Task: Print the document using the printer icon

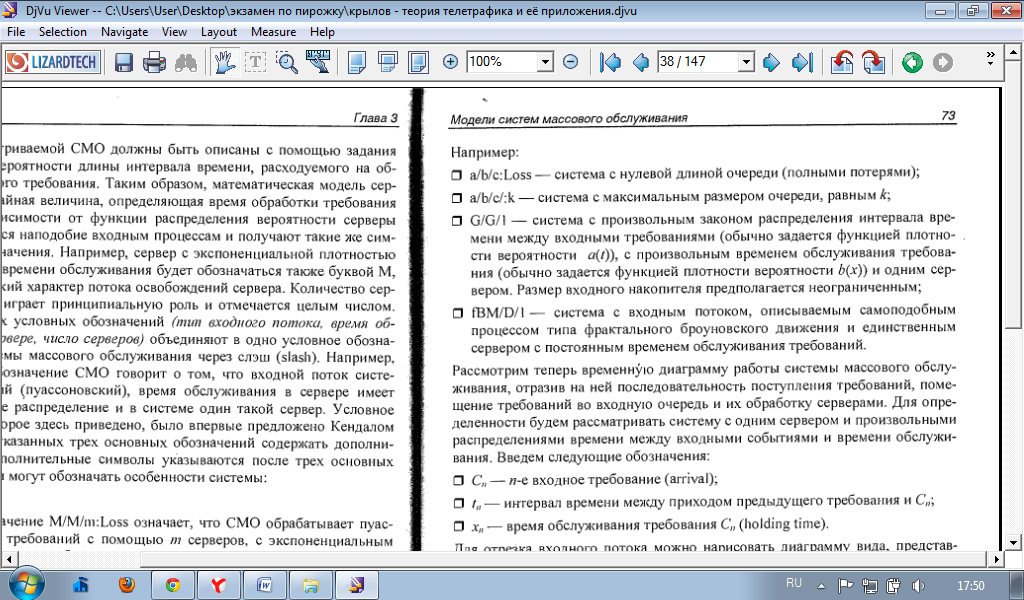Action: point(155,63)
